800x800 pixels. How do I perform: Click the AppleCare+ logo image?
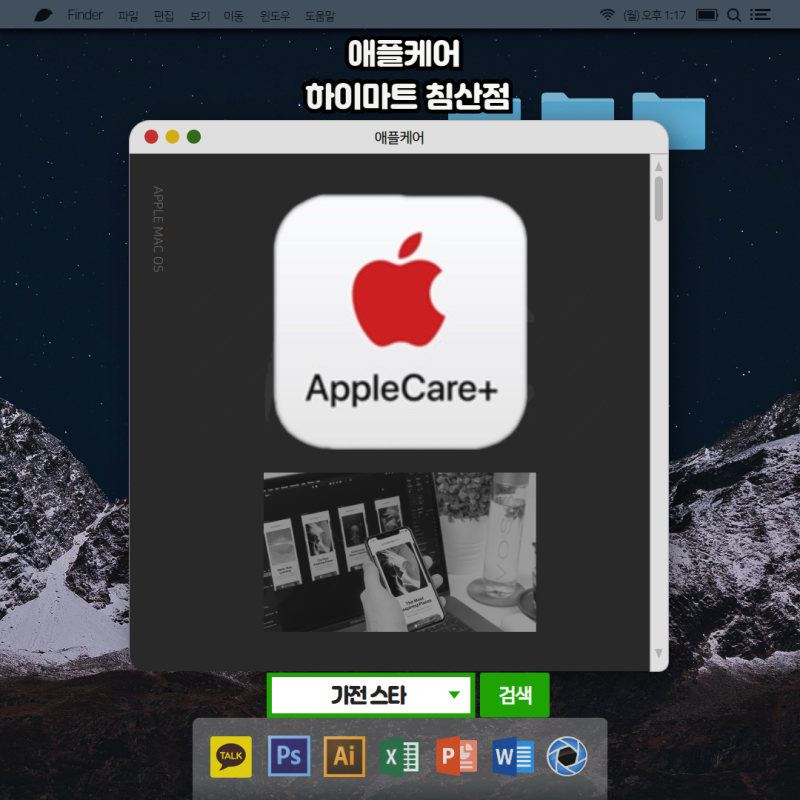click(x=401, y=322)
